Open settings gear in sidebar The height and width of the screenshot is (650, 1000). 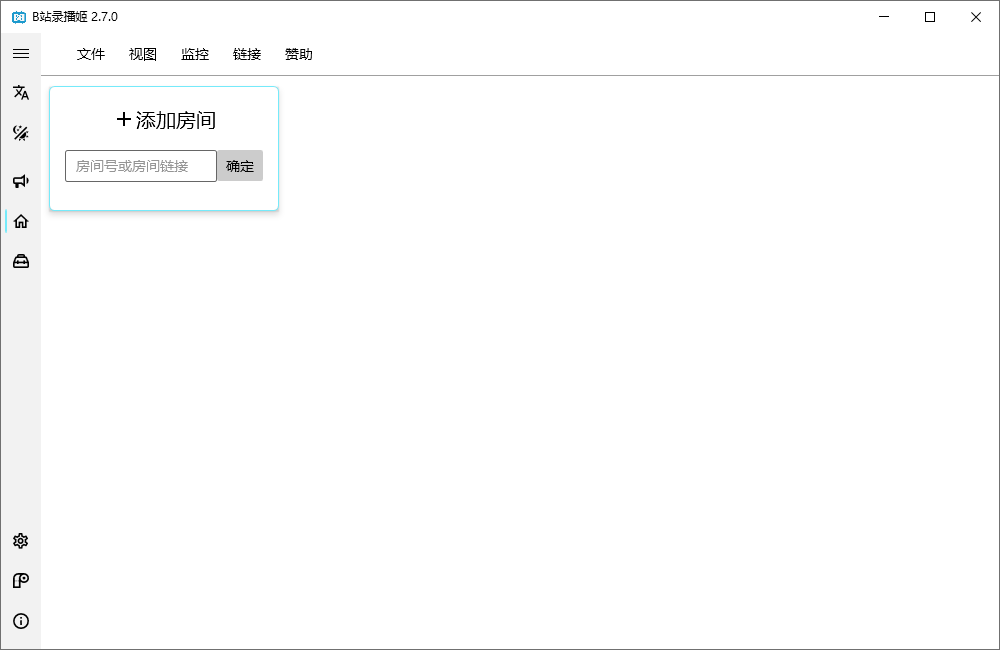pyautogui.click(x=21, y=541)
